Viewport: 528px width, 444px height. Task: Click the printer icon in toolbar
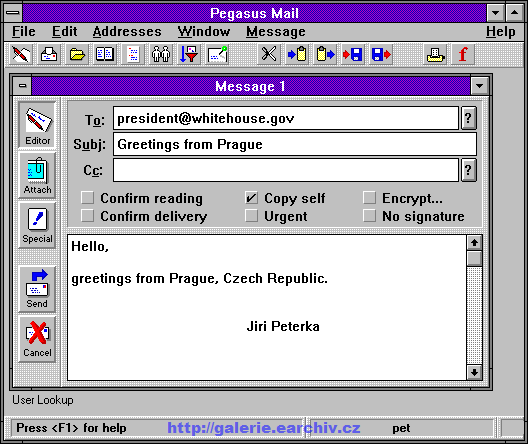click(49, 54)
